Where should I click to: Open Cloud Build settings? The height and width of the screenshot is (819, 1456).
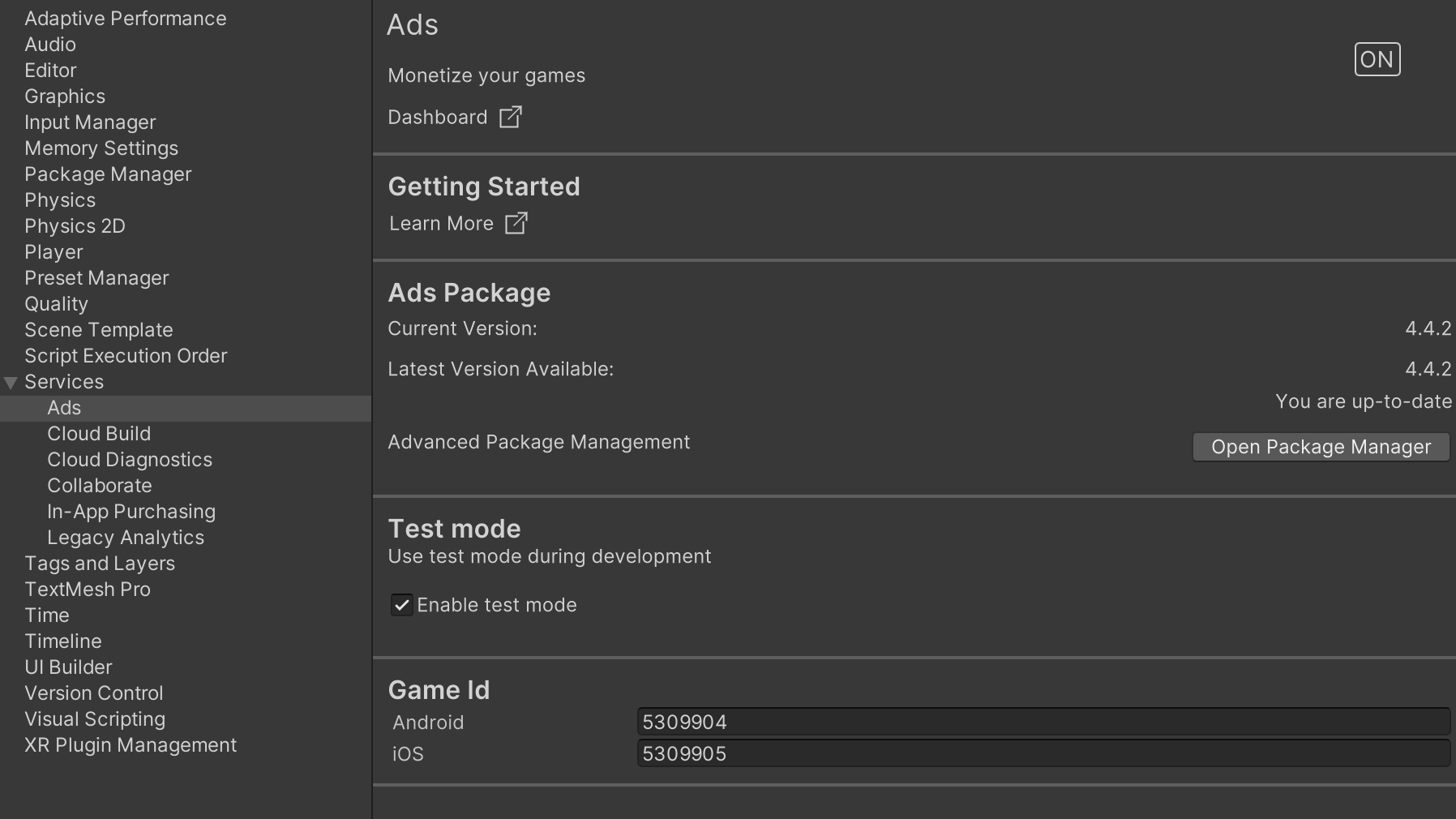(99, 433)
